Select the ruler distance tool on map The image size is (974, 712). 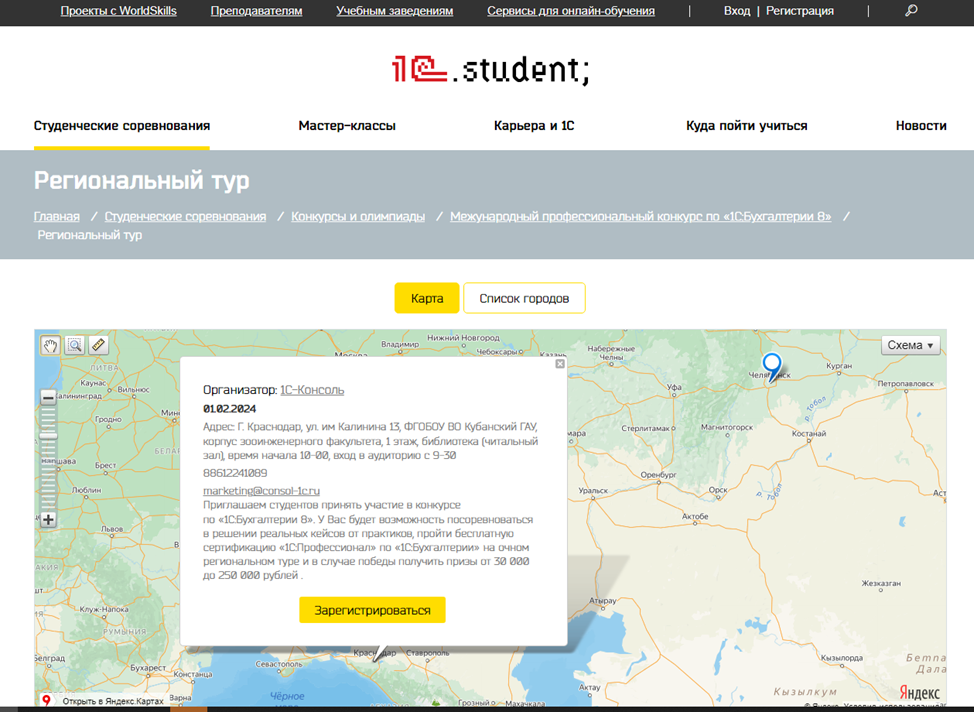[x=98, y=345]
